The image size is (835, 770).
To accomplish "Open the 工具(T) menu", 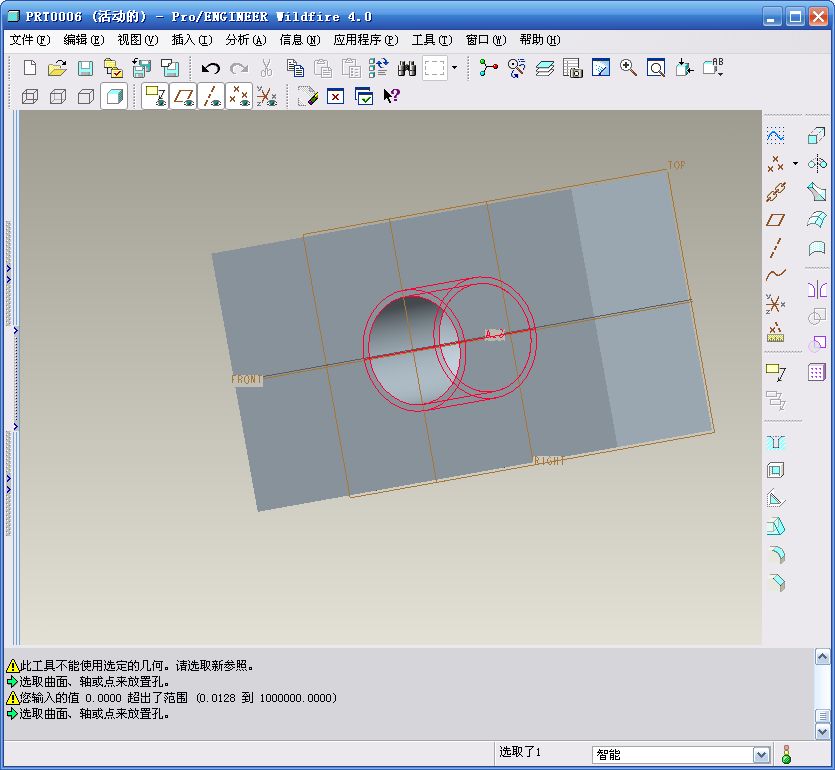I will [432, 40].
